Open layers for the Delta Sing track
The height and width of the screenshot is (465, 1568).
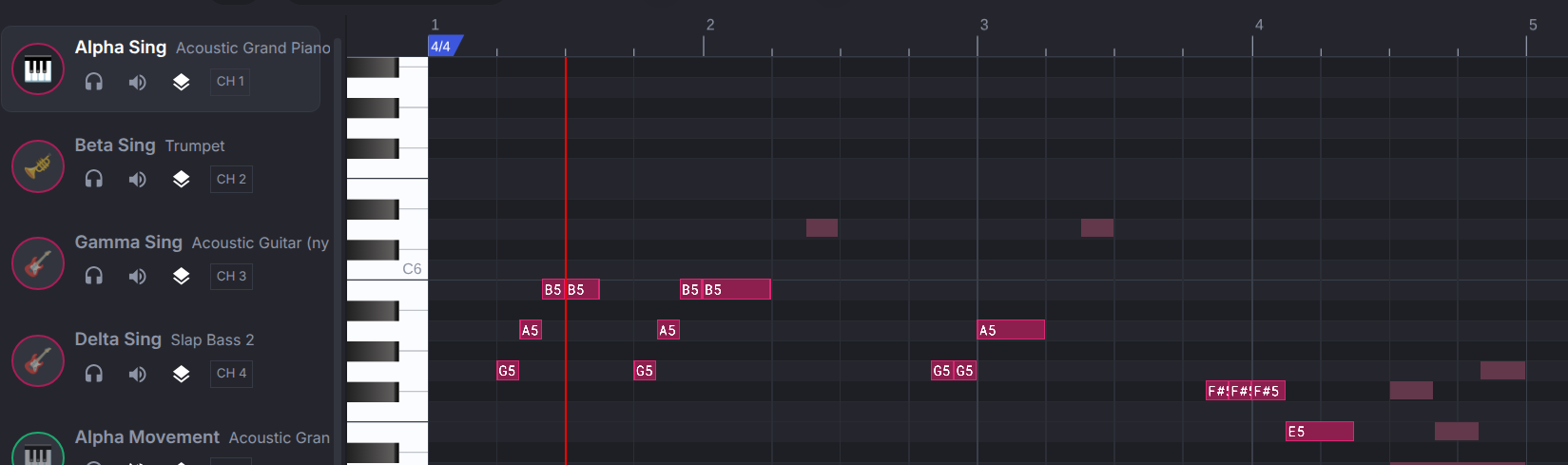coord(181,373)
